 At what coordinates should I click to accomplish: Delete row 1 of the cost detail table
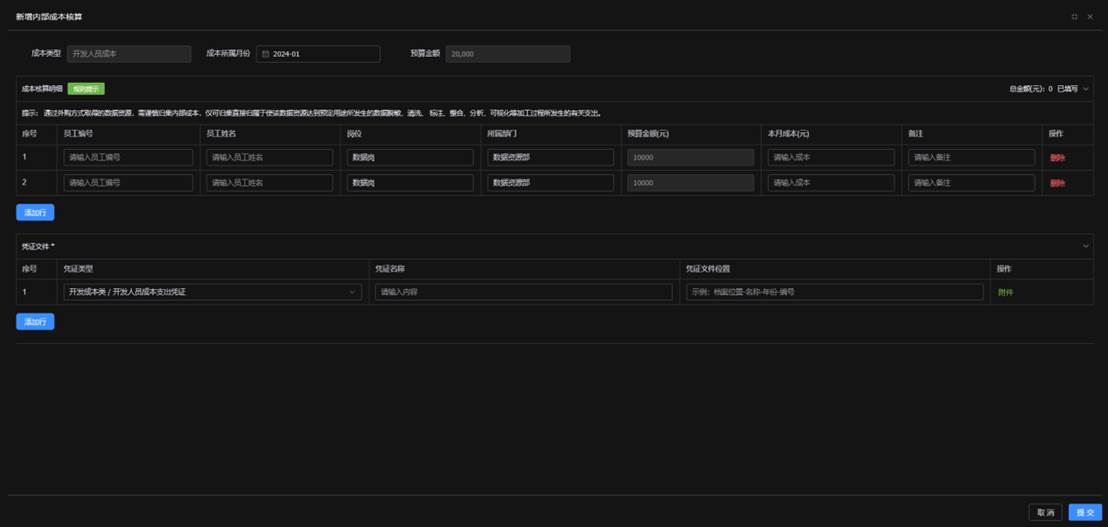1057,158
